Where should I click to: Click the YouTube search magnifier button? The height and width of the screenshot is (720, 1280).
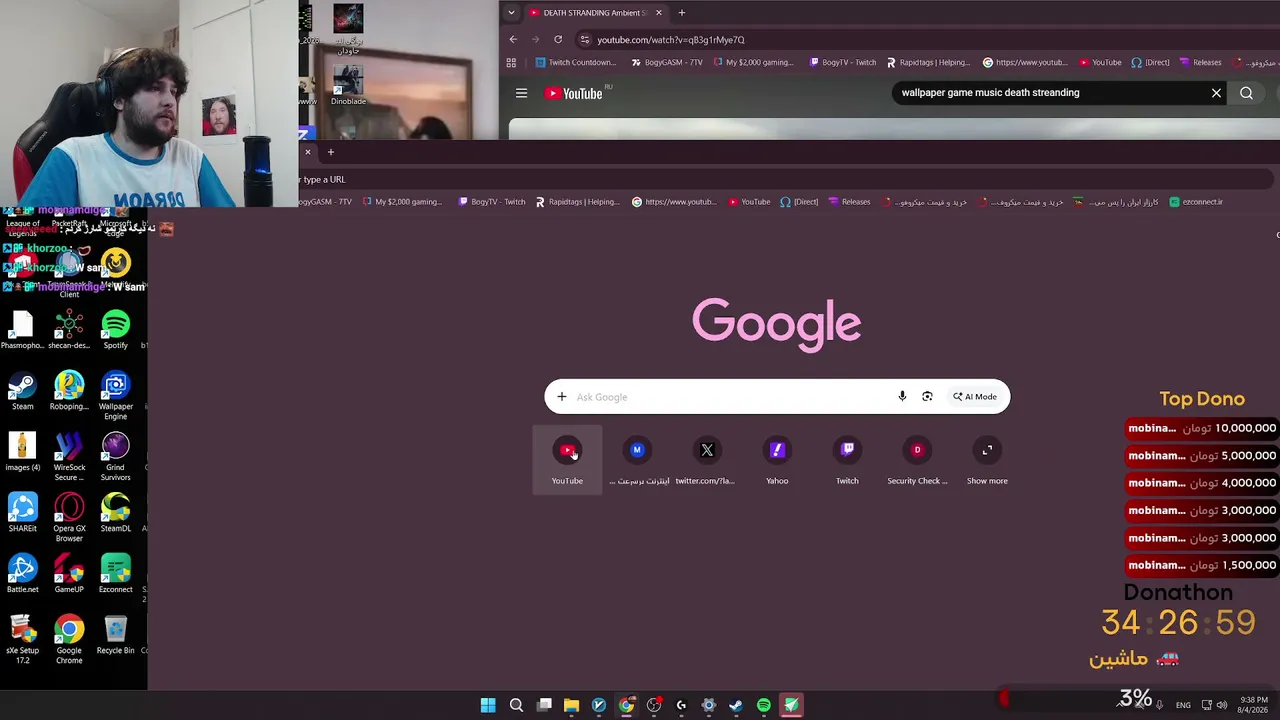coord(1246,93)
